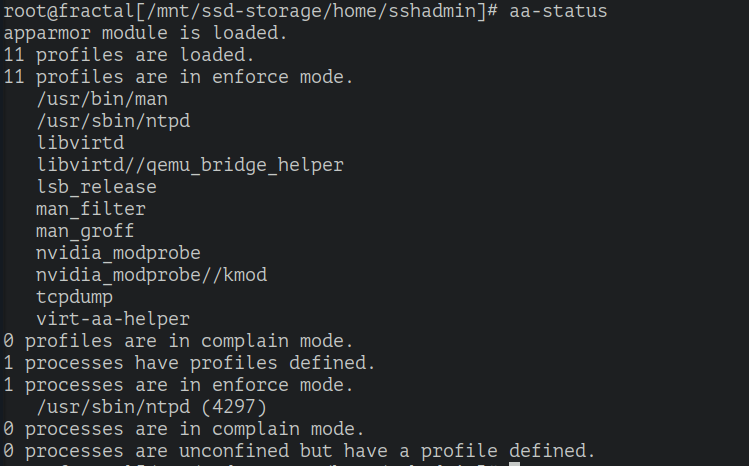Click the man_filter profile entry
This screenshot has height=466, width=749.
91,208
